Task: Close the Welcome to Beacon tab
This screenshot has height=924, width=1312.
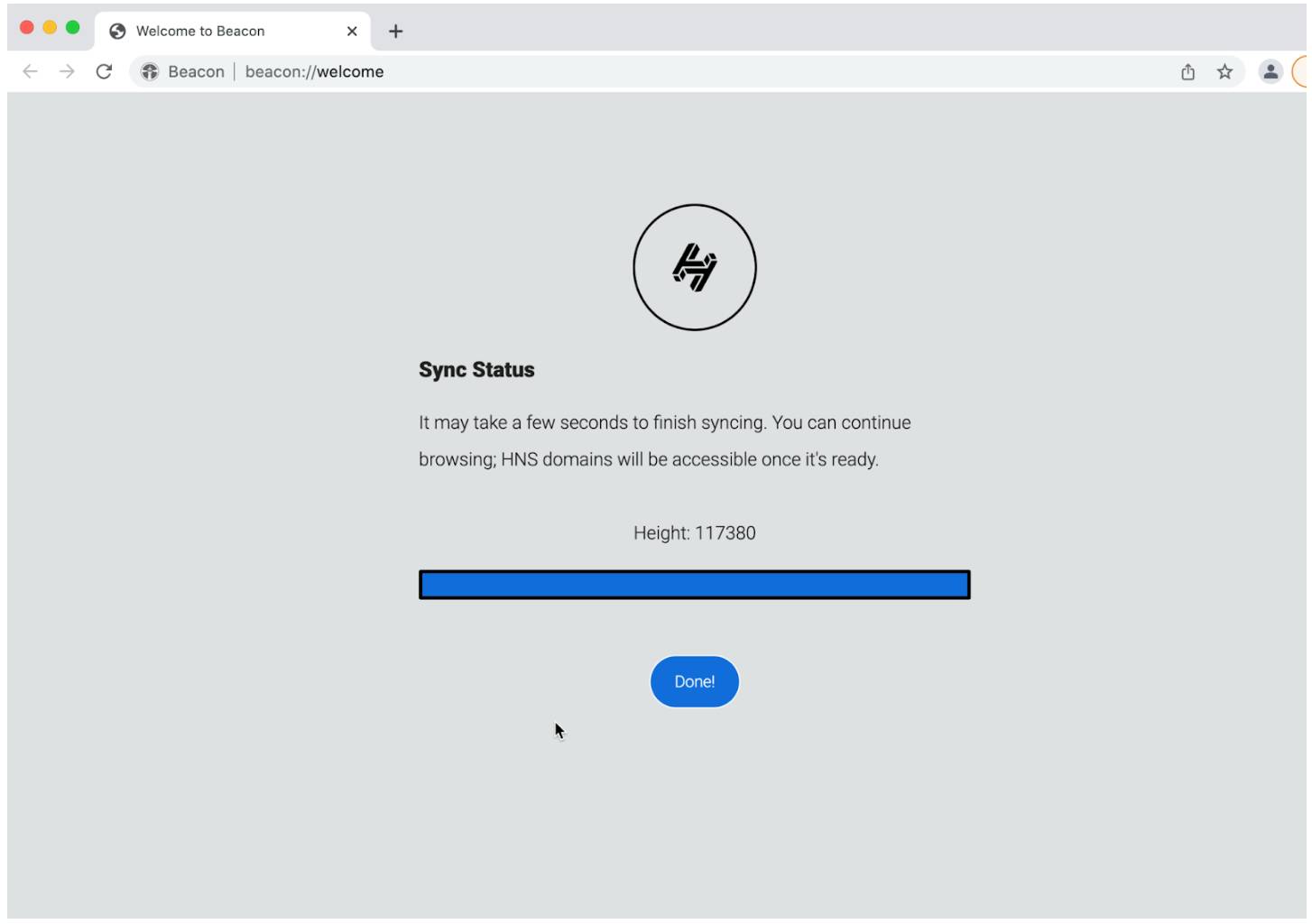Action: click(x=351, y=31)
